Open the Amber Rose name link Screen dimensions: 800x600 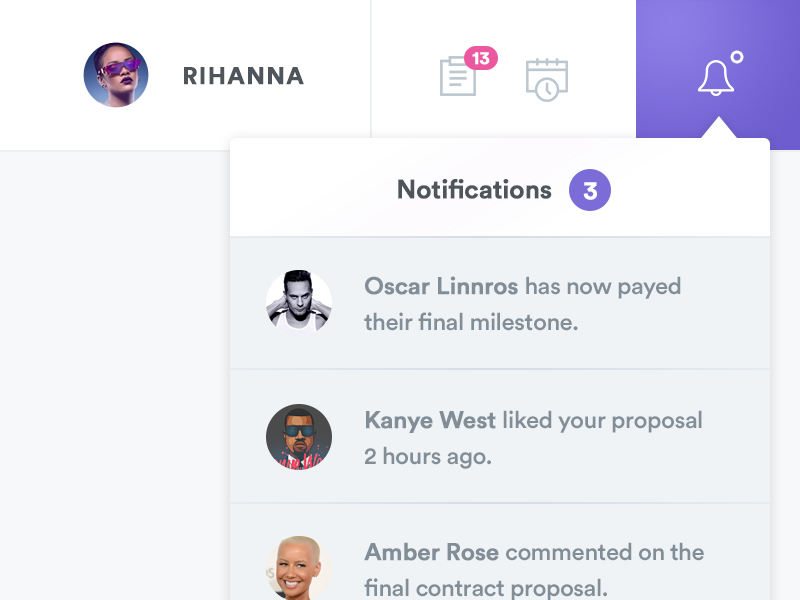pyautogui.click(x=432, y=552)
